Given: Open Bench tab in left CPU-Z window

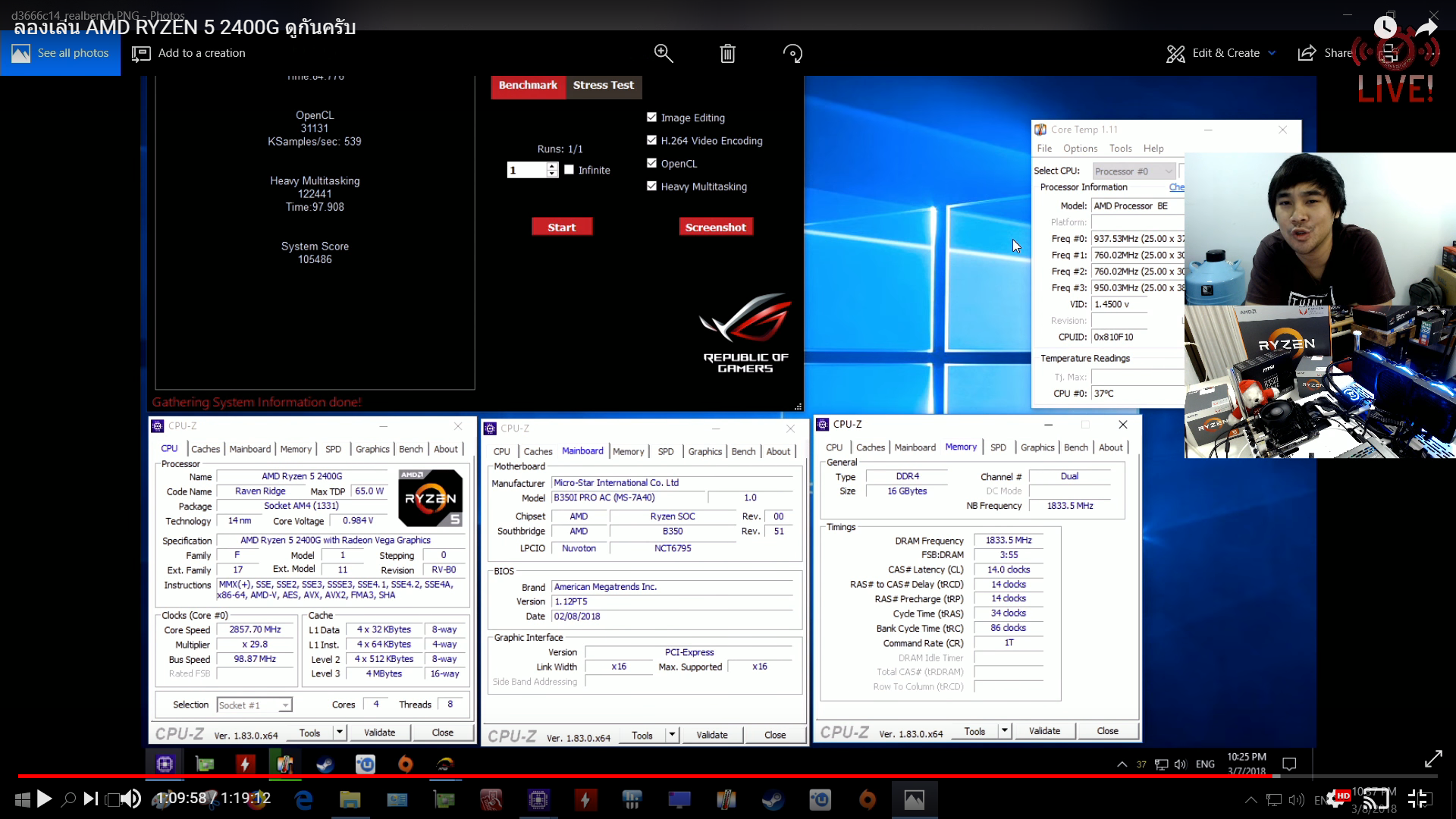Looking at the screenshot, I should (x=411, y=449).
